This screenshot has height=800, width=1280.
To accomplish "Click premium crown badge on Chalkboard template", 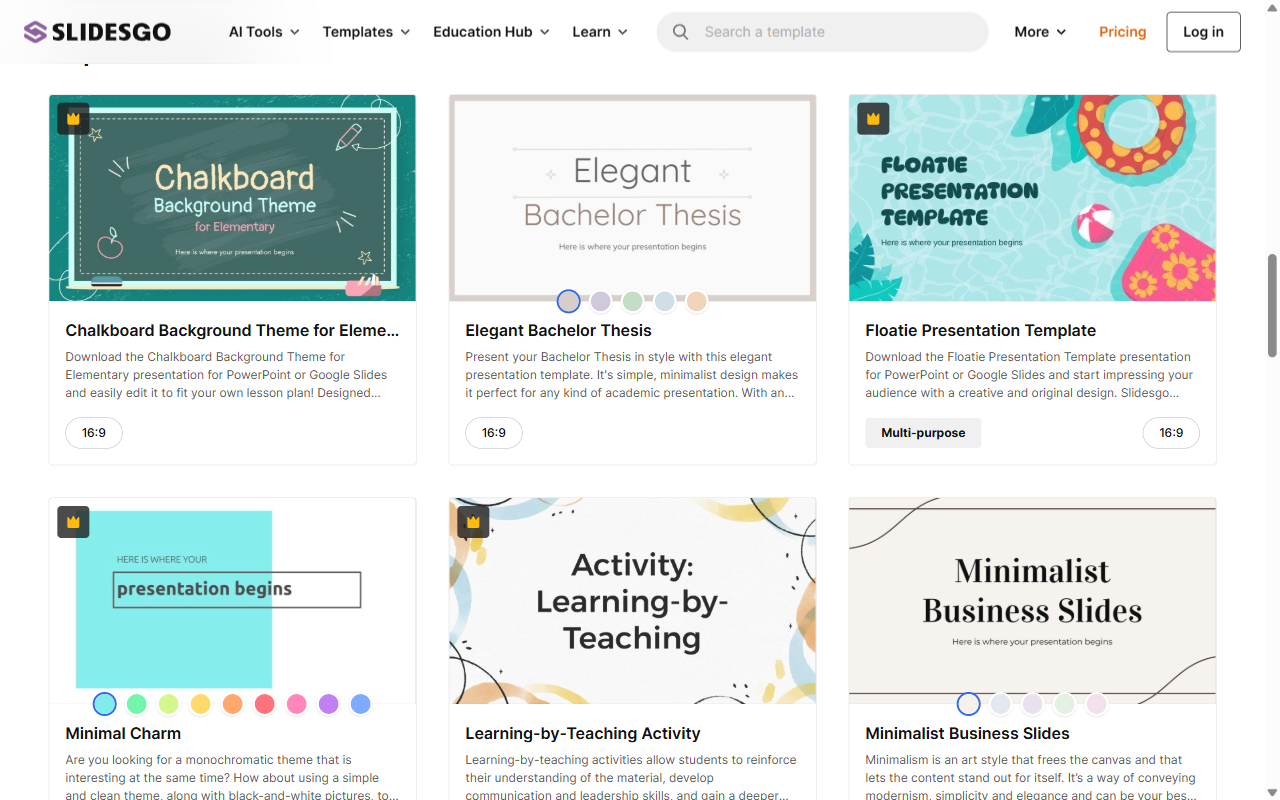I will pos(73,119).
